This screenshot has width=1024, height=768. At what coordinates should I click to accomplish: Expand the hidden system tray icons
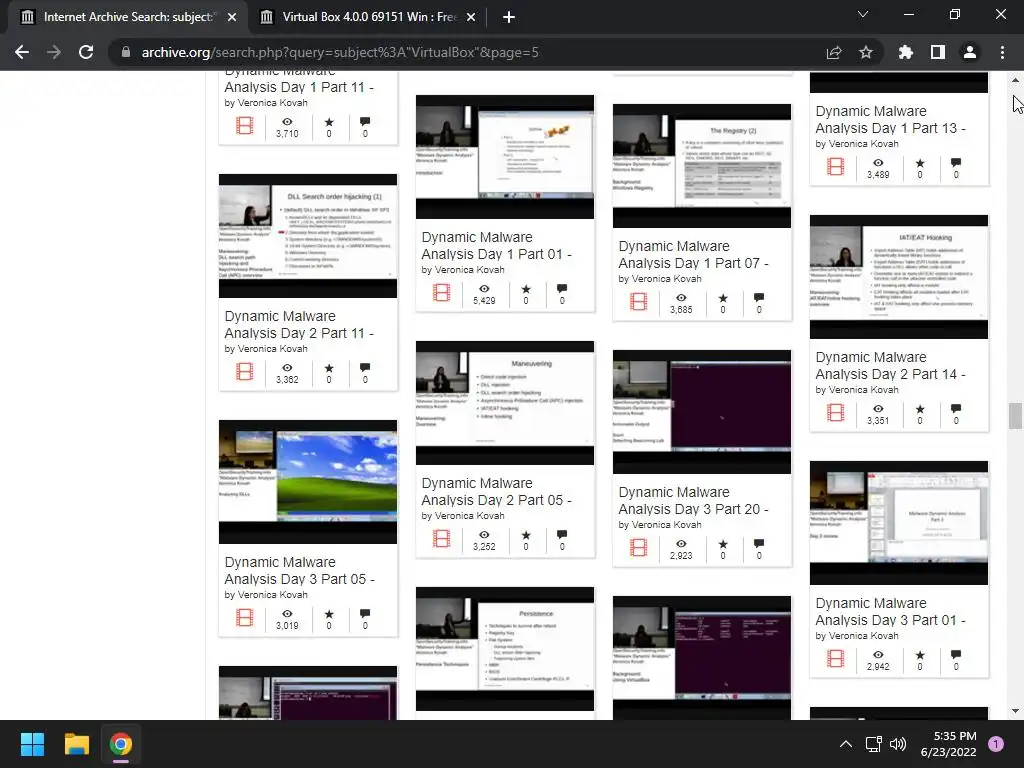coord(846,744)
